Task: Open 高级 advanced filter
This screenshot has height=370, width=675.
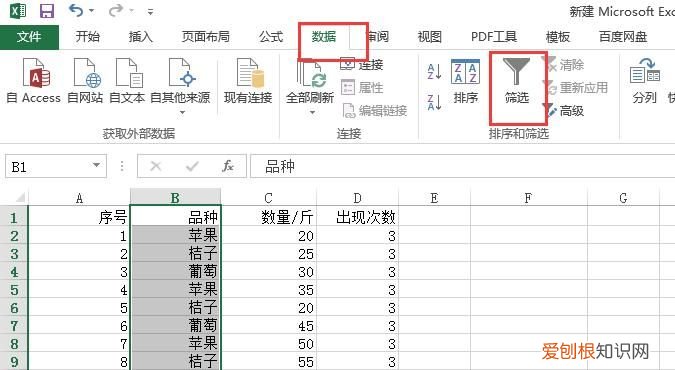Action: click(x=565, y=111)
